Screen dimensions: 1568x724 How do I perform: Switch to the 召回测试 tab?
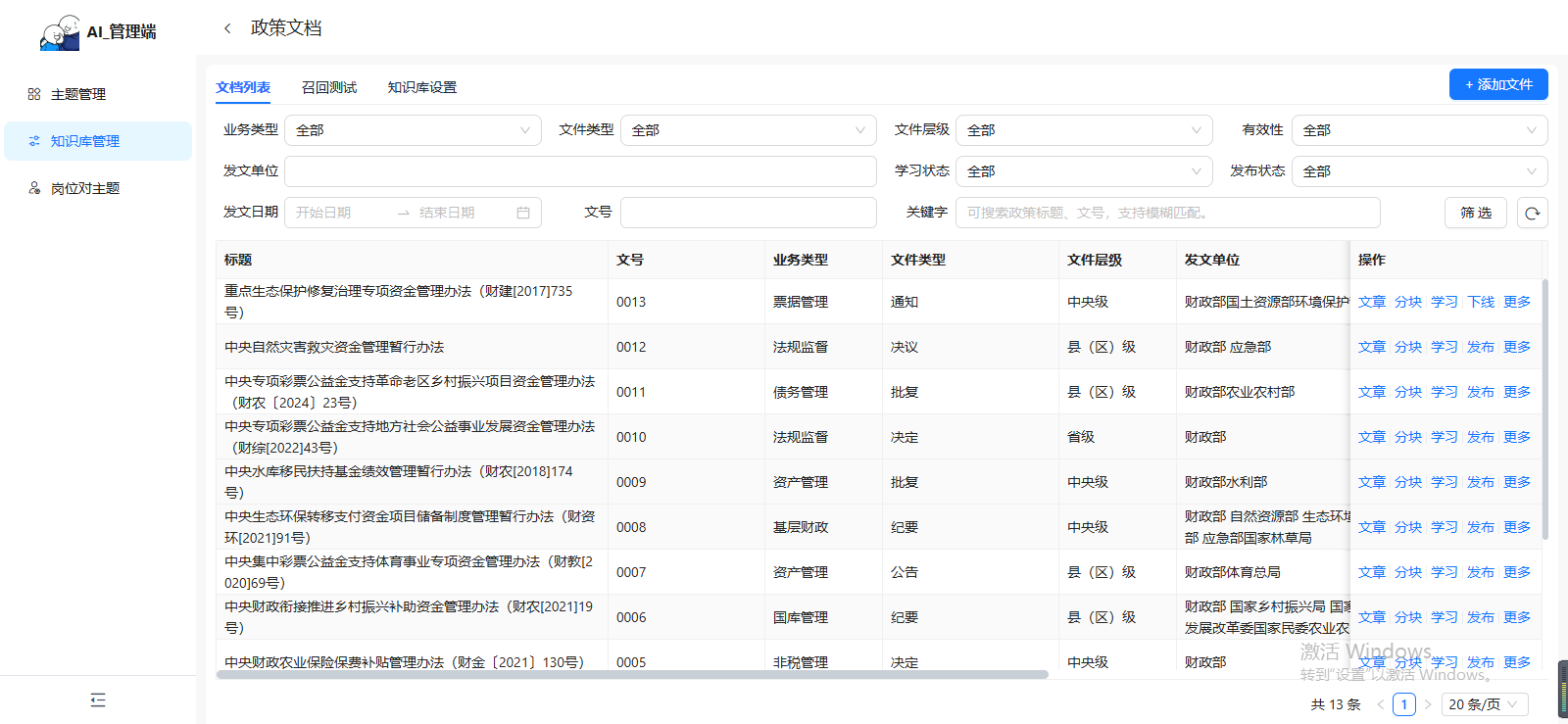(329, 87)
